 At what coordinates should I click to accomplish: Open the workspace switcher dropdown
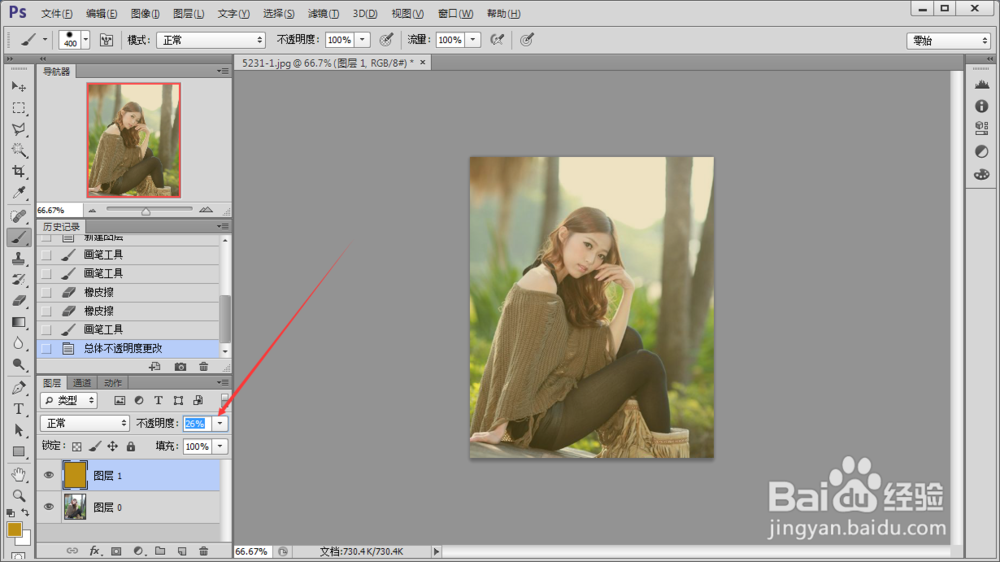948,41
